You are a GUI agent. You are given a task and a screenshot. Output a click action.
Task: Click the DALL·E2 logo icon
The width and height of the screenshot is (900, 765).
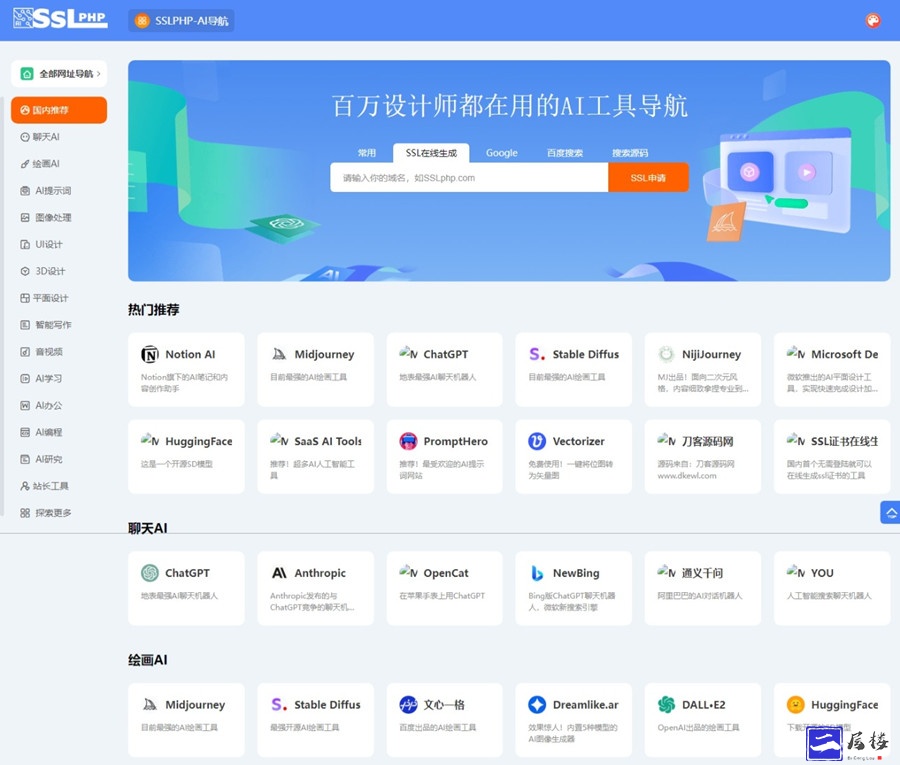coord(666,704)
